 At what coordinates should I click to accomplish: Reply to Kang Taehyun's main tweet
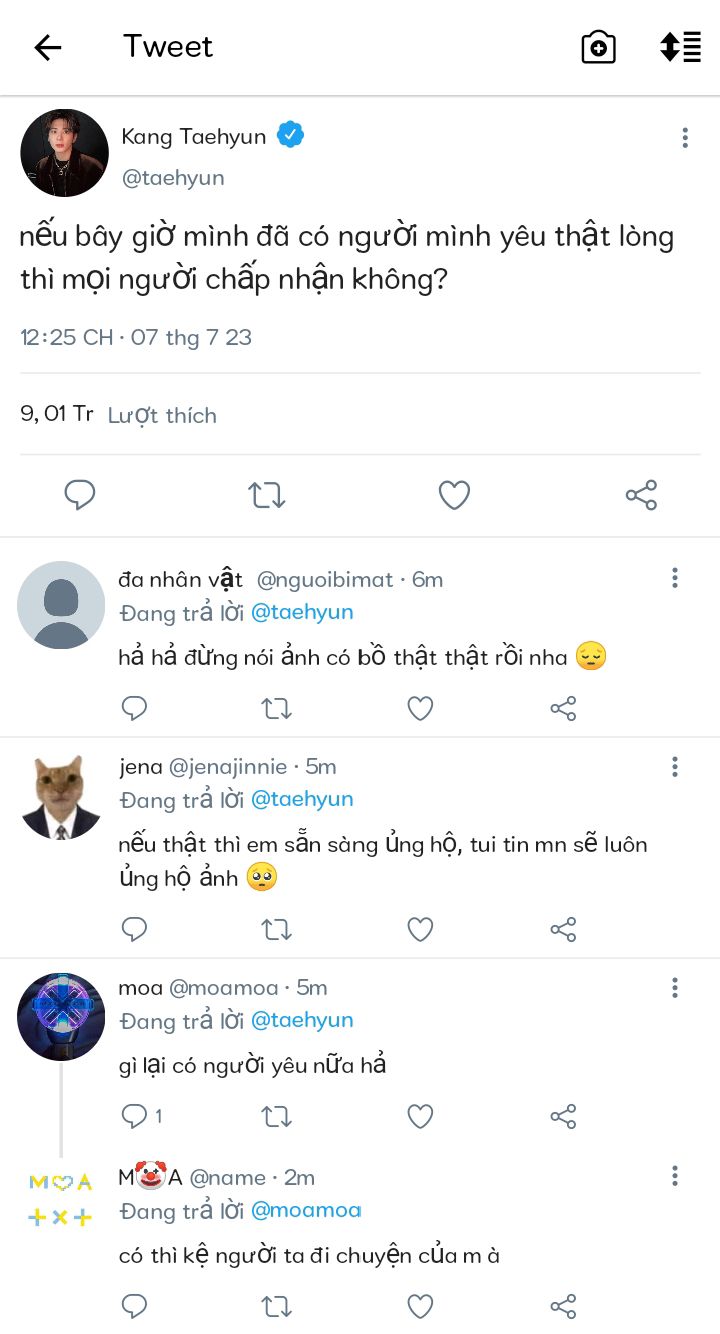point(80,495)
